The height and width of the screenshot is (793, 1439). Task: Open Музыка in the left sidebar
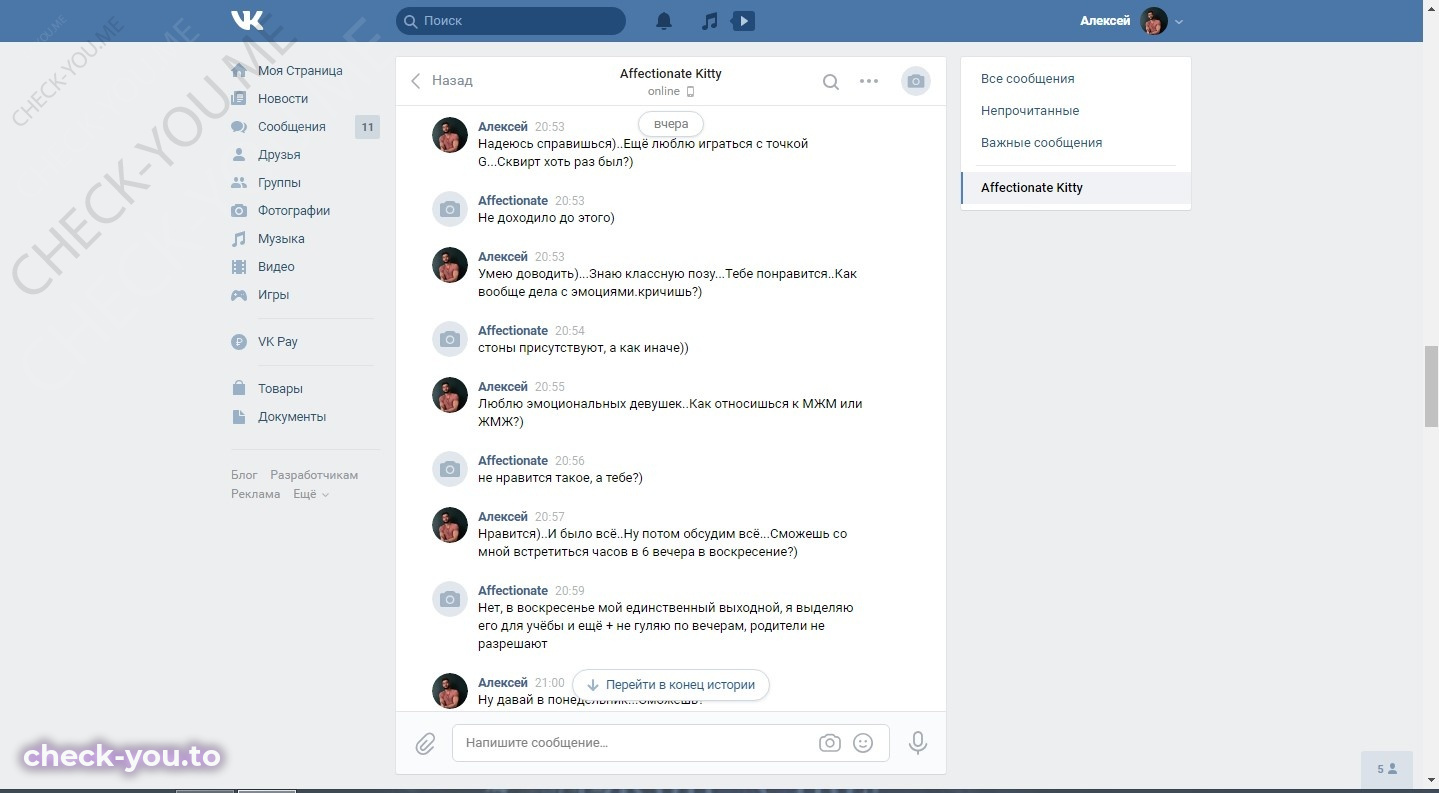pos(281,239)
